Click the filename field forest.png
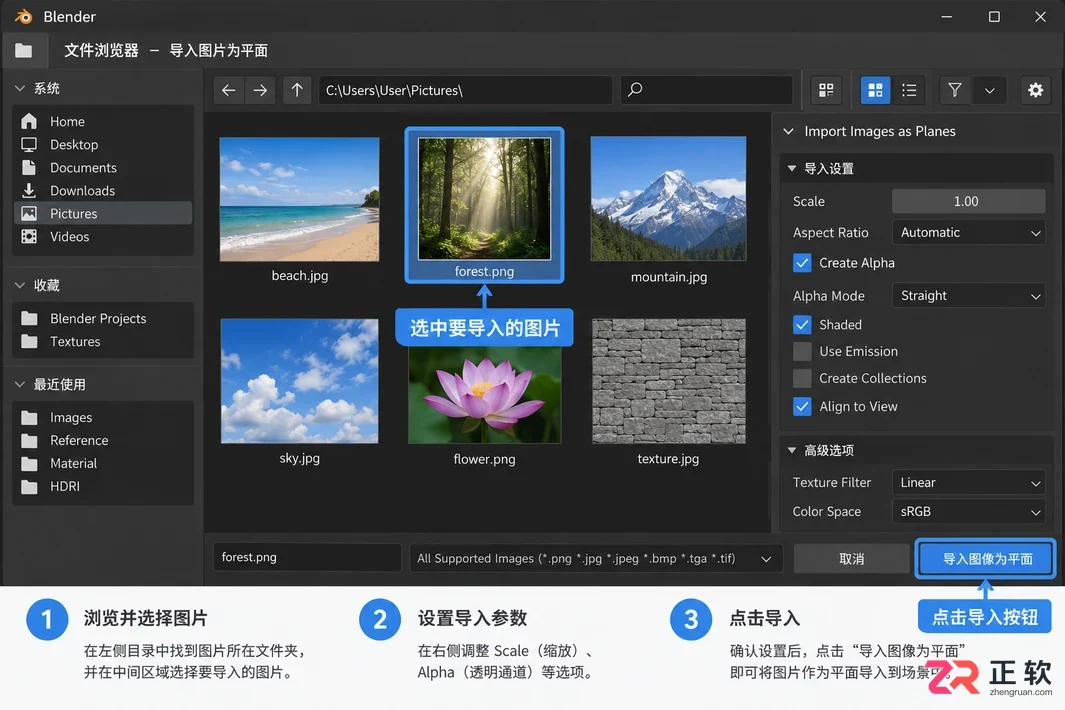1065x710 pixels. tap(307, 557)
